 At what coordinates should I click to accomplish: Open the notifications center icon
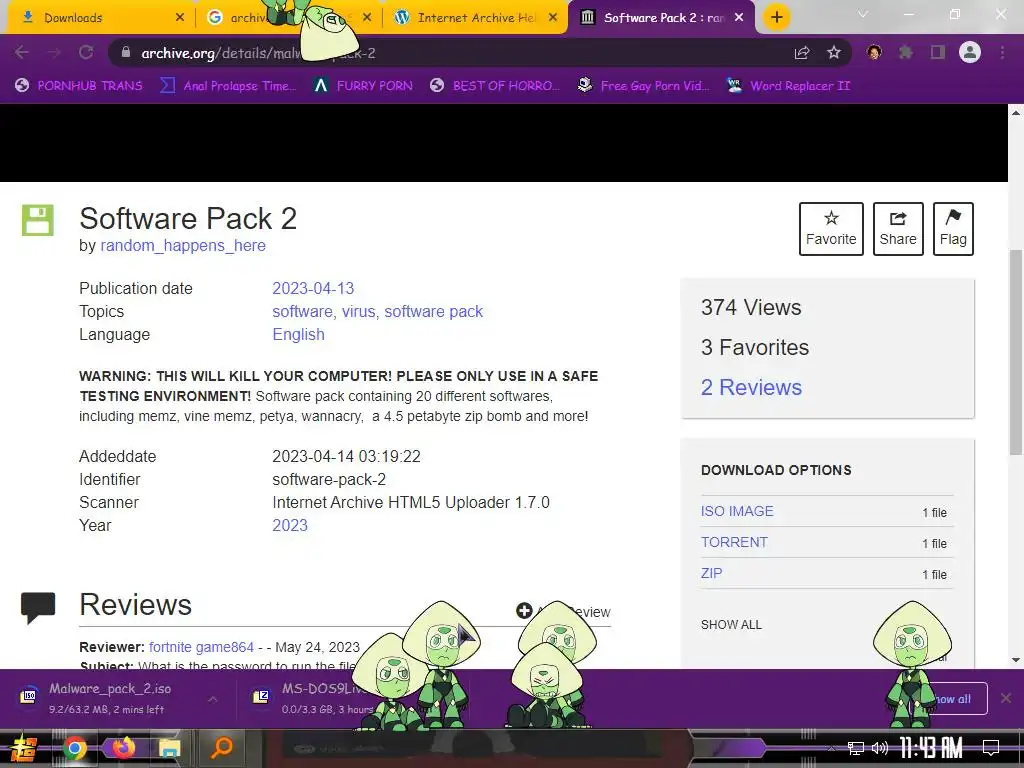tap(991, 748)
